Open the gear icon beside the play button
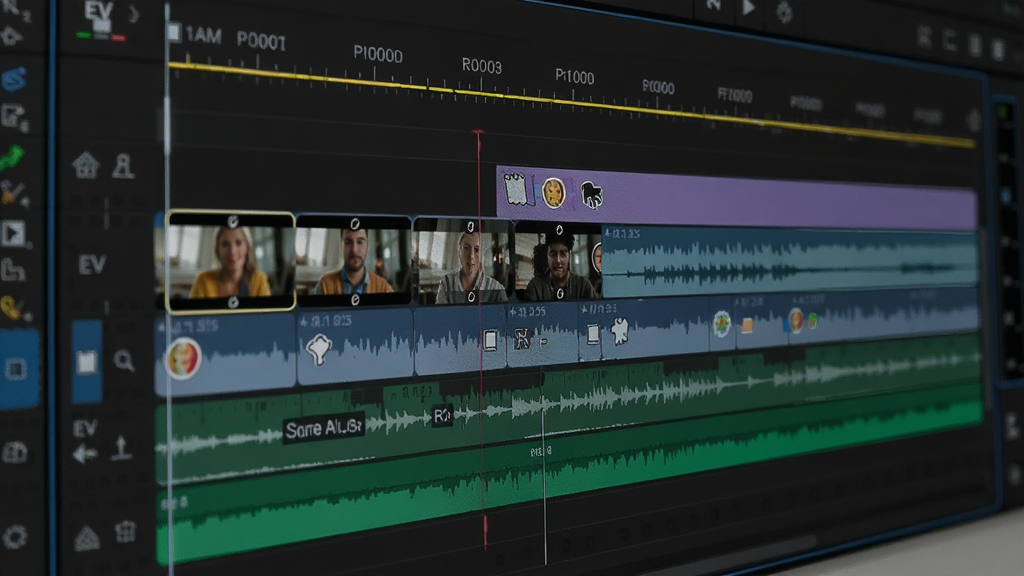The height and width of the screenshot is (576, 1024). (x=784, y=12)
